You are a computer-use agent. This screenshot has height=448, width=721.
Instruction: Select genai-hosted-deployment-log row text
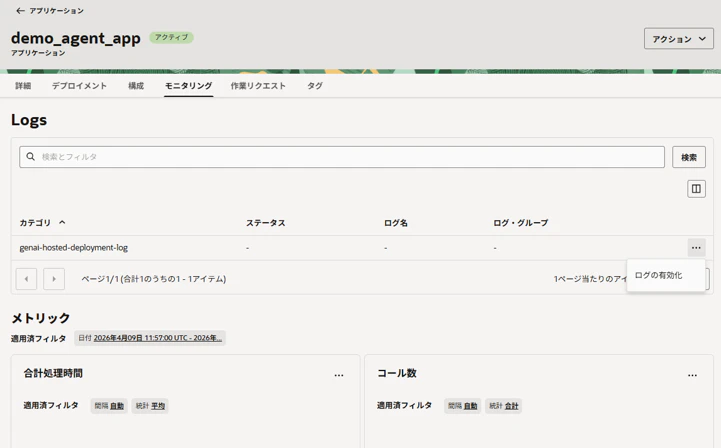pyautogui.click(x=74, y=247)
